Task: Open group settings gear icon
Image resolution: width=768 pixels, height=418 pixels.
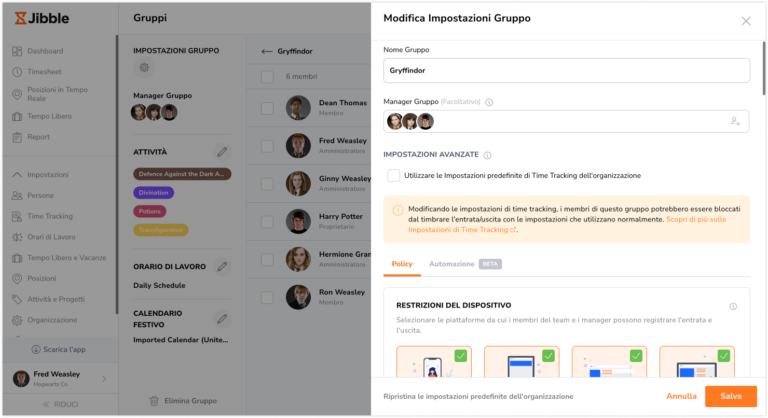Action: coord(144,68)
